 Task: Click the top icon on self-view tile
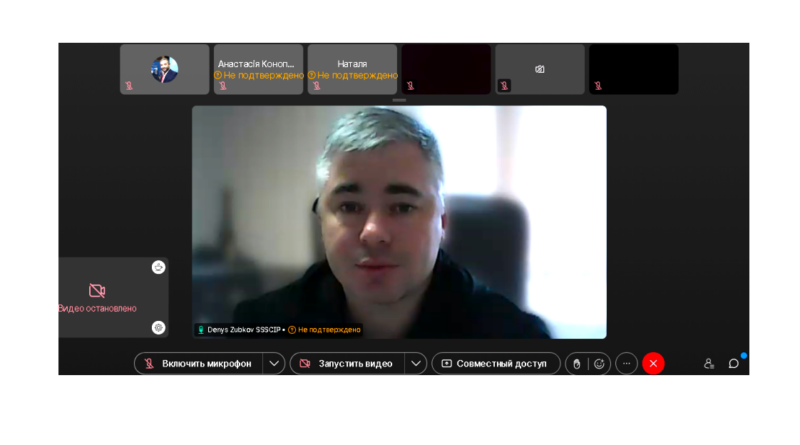(158, 267)
